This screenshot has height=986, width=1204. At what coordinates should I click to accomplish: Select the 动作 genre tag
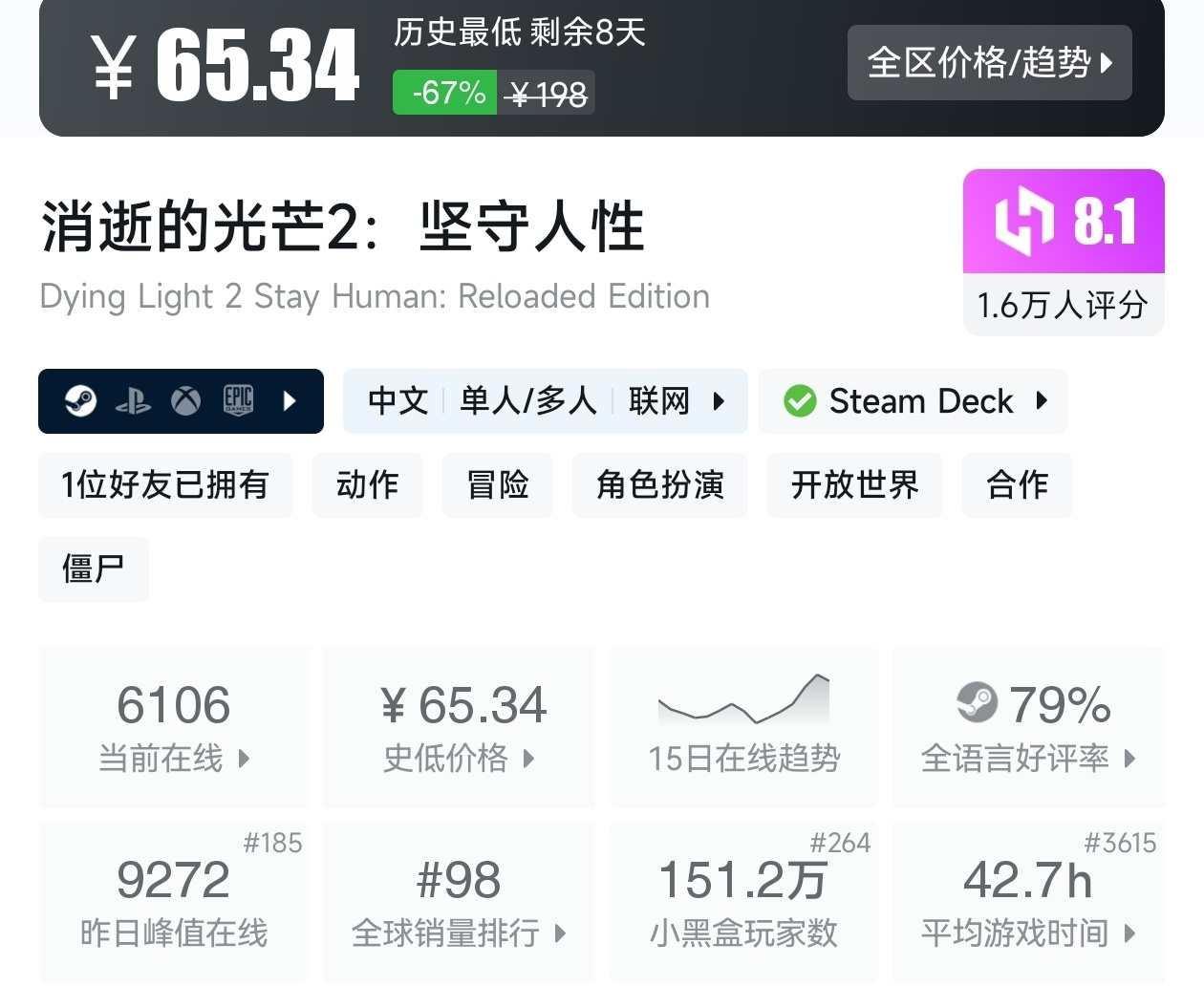click(x=368, y=485)
